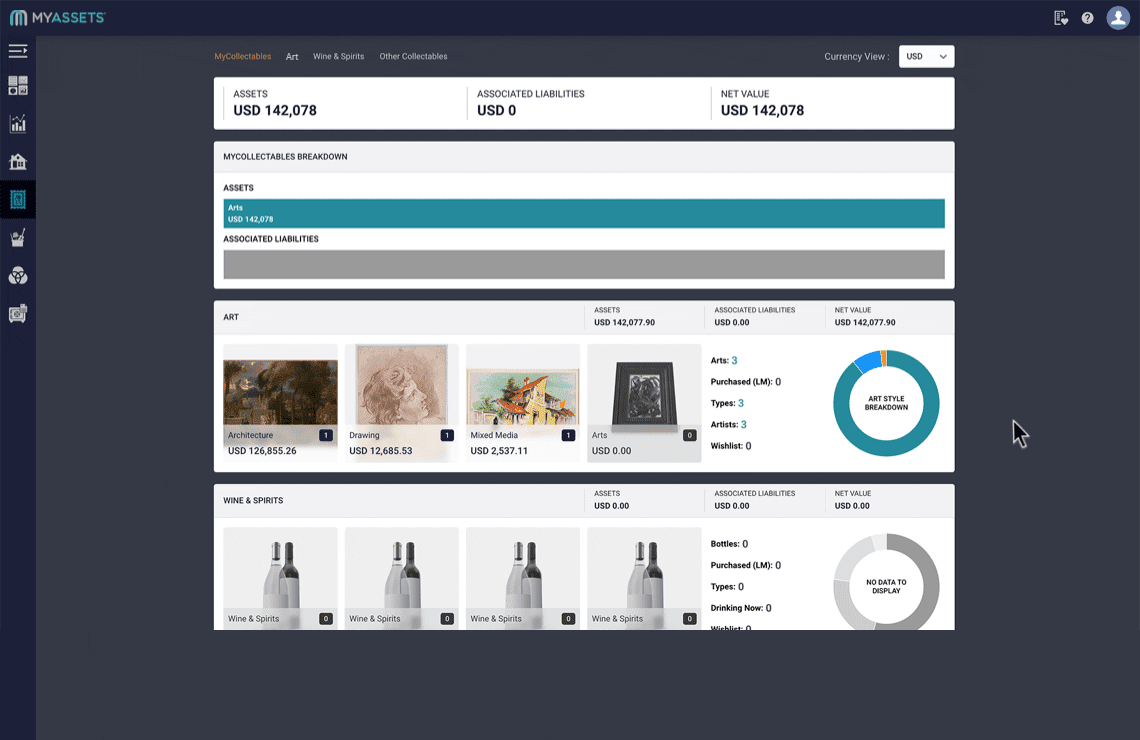Image resolution: width=1140 pixels, height=740 pixels.
Task: Open the second Wine & Spirits bottle card
Action: [401, 578]
